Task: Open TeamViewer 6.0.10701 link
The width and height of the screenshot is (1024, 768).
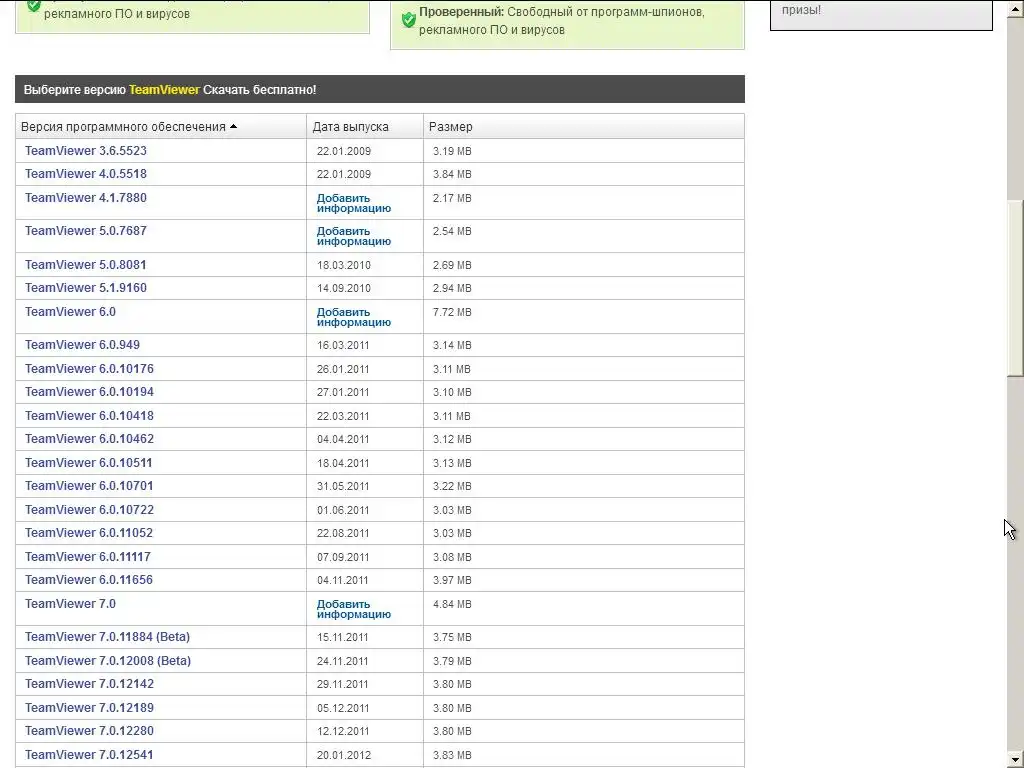Action: click(x=89, y=486)
